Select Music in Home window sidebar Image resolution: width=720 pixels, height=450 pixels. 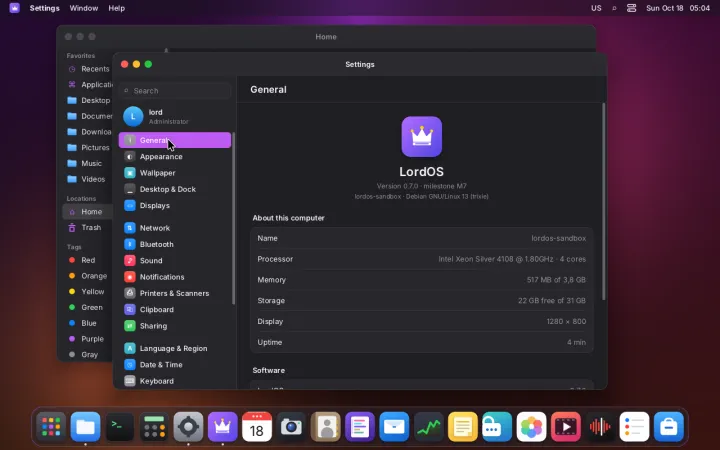coord(88,163)
